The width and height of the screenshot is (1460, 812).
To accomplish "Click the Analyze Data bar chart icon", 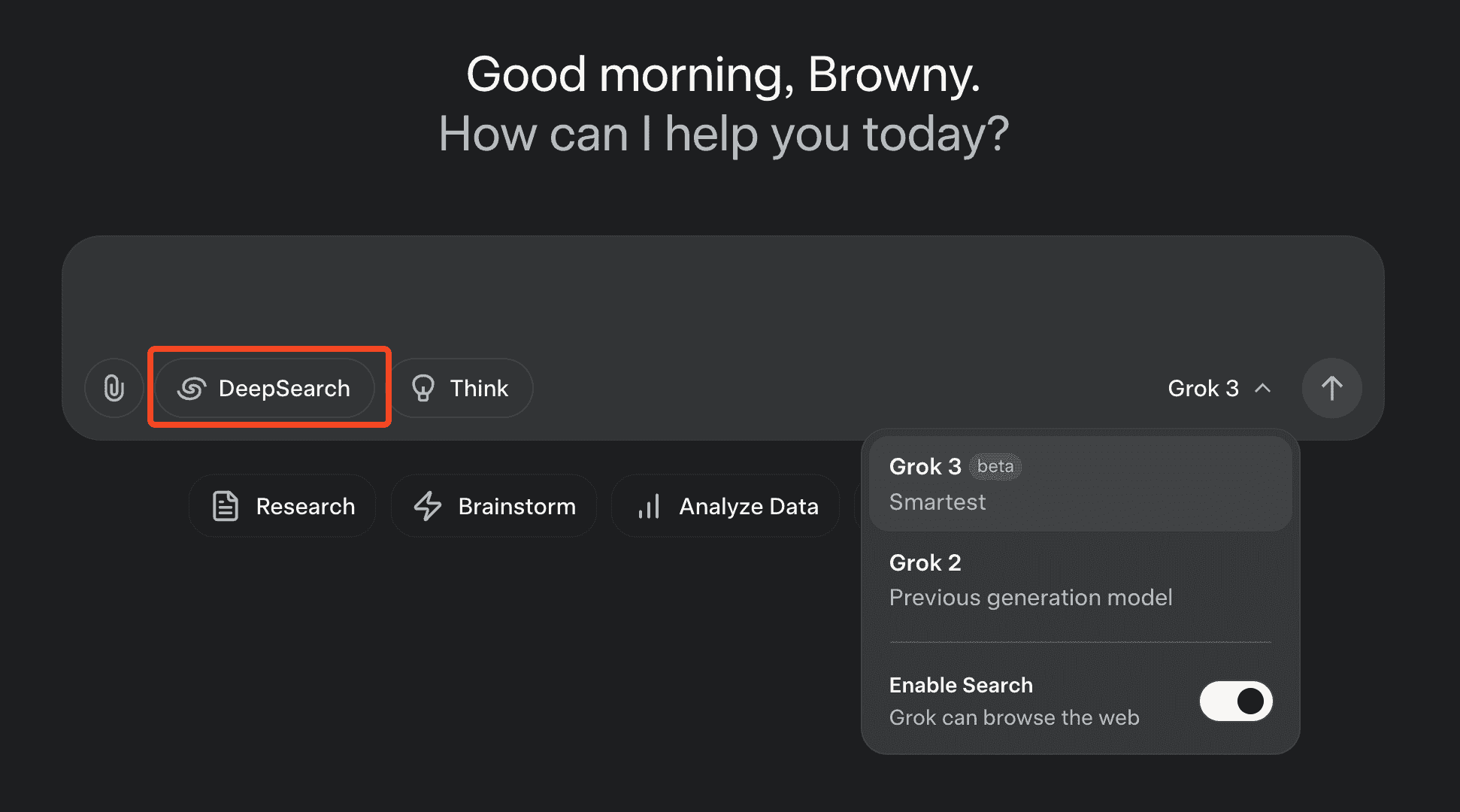I will pyautogui.click(x=649, y=506).
